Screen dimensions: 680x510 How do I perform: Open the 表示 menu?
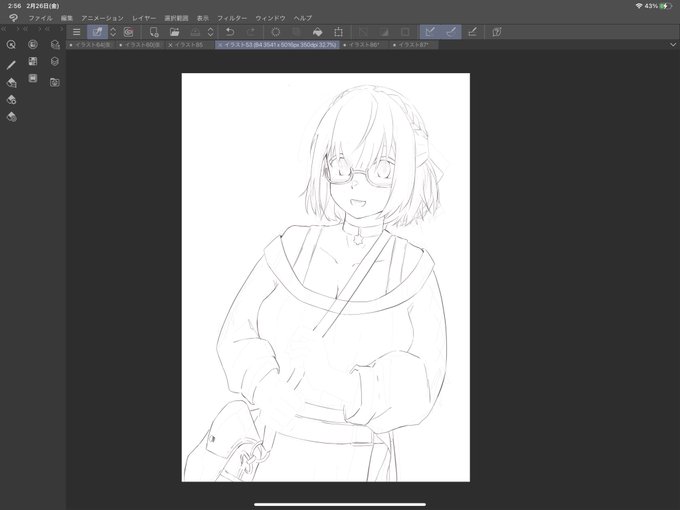[203, 18]
